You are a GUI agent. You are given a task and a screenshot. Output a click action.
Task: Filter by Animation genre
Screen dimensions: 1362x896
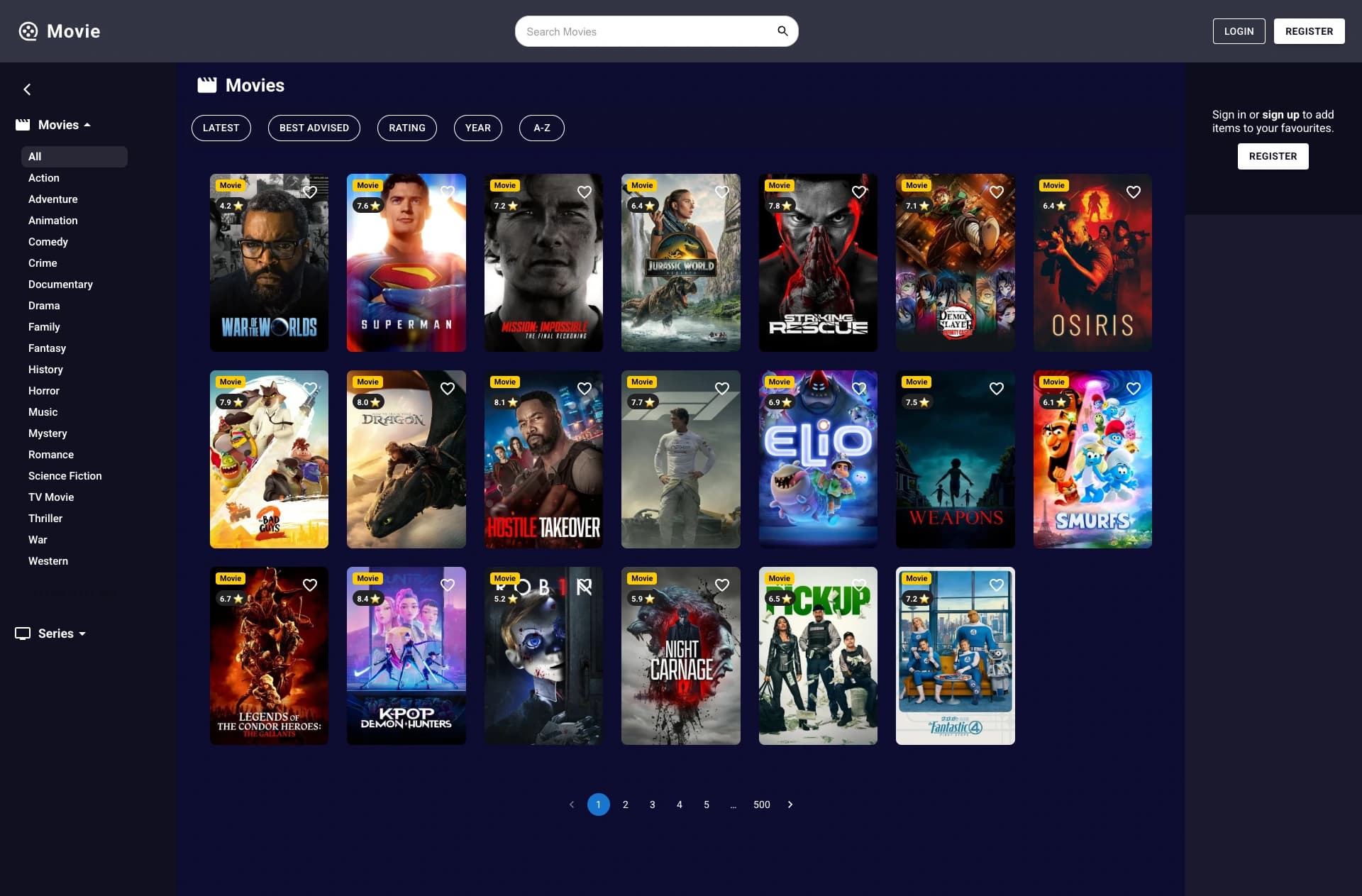(x=53, y=221)
